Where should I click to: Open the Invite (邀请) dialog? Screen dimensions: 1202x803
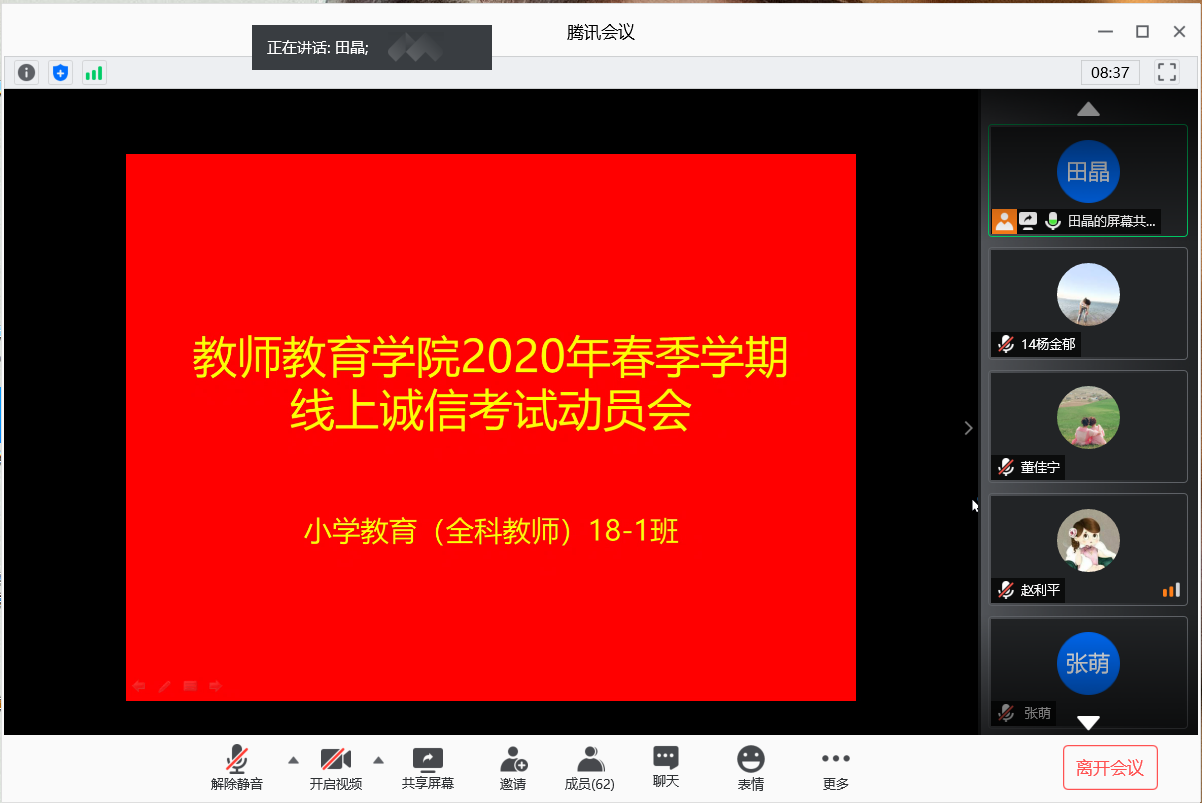pyautogui.click(x=513, y=768)
